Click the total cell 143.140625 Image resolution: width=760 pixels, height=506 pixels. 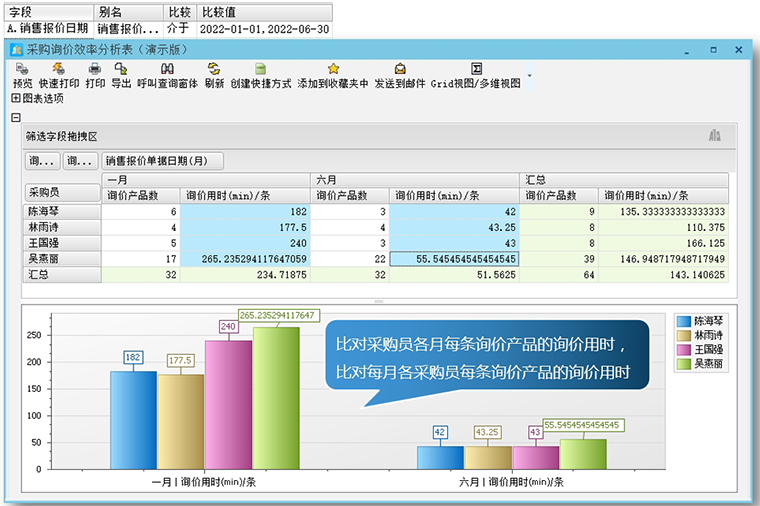click(x=664, y=275)
